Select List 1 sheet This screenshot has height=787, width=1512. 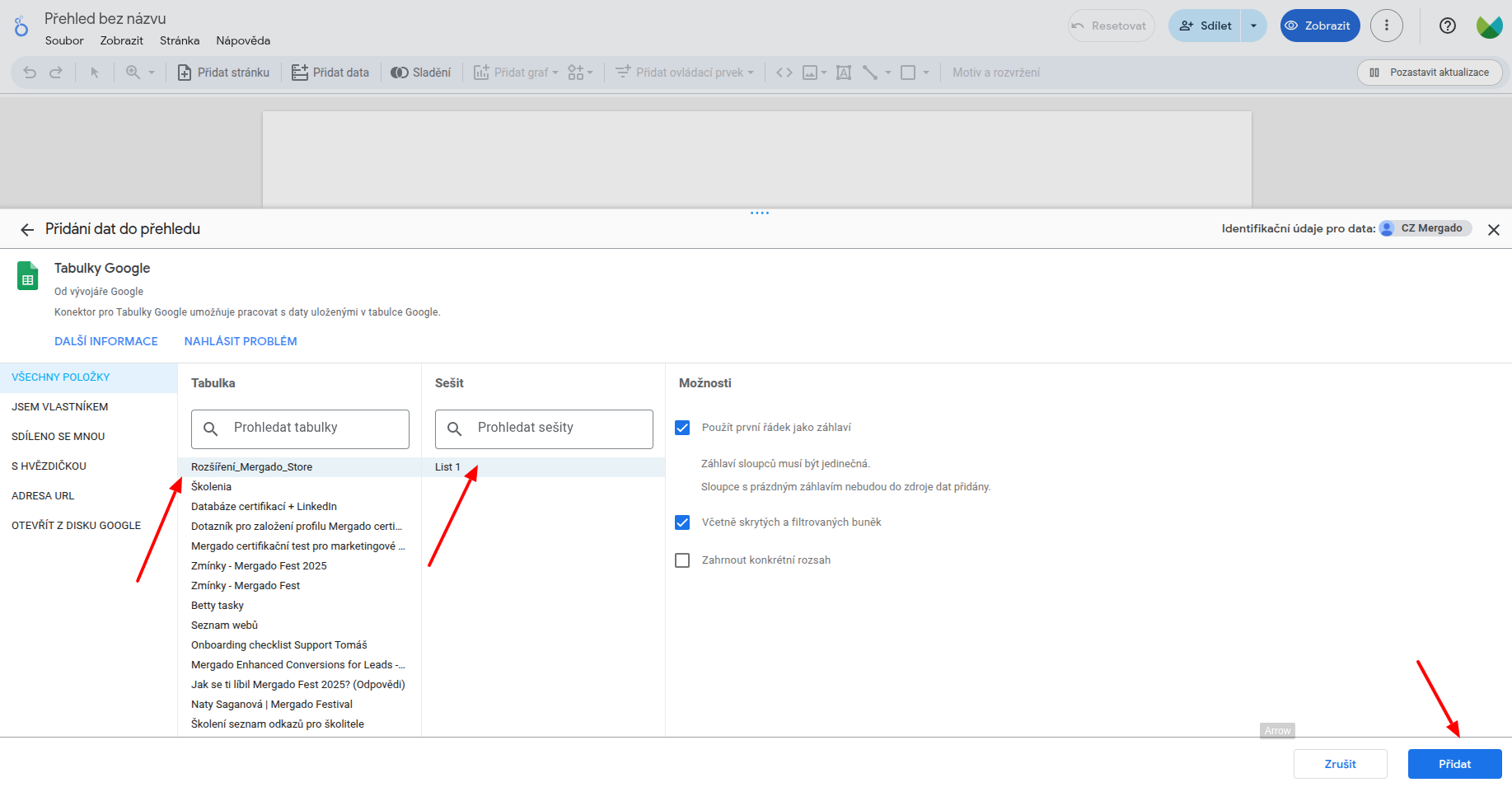(544, 467)
